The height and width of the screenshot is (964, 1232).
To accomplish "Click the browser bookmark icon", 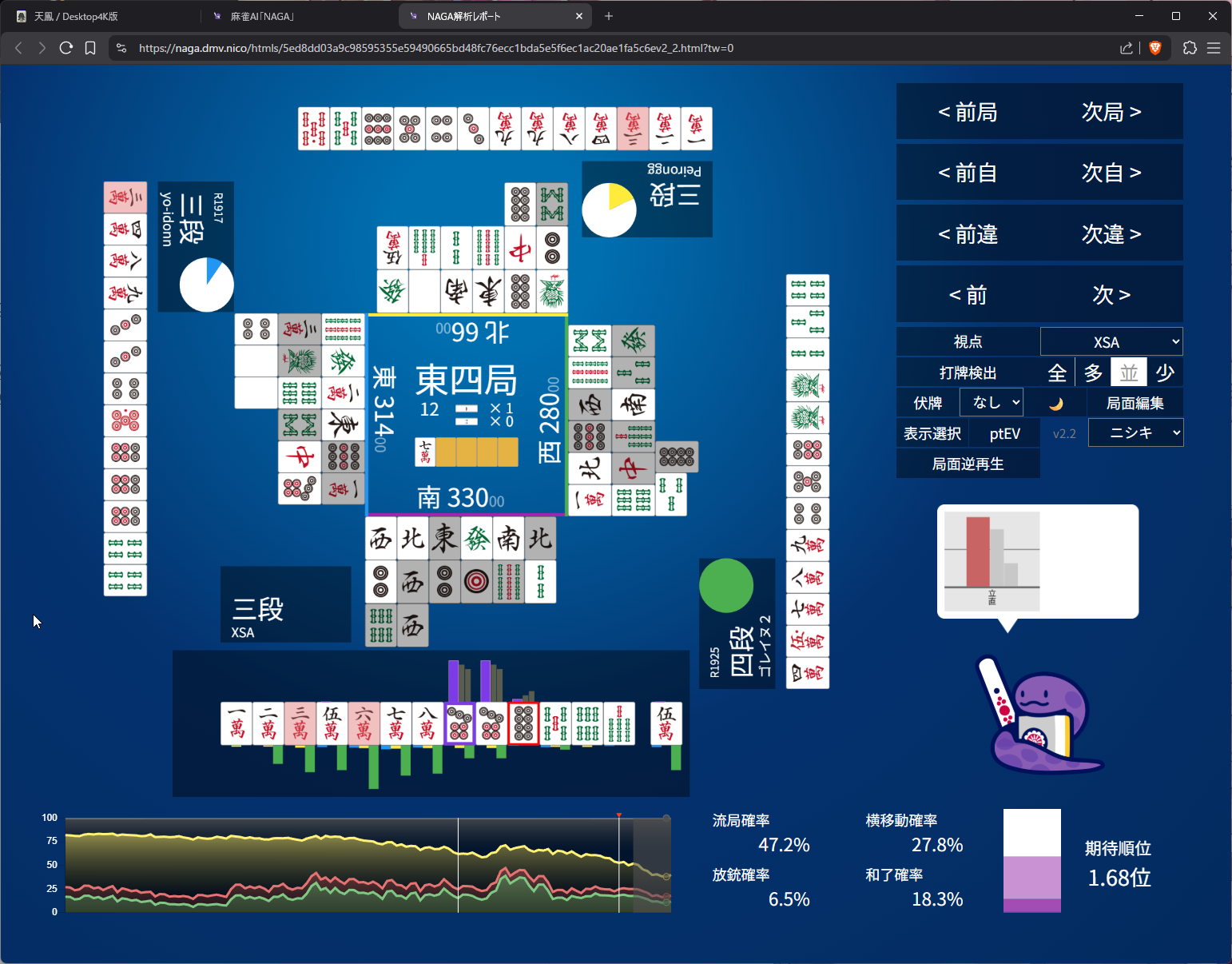I will pos(90,48).
